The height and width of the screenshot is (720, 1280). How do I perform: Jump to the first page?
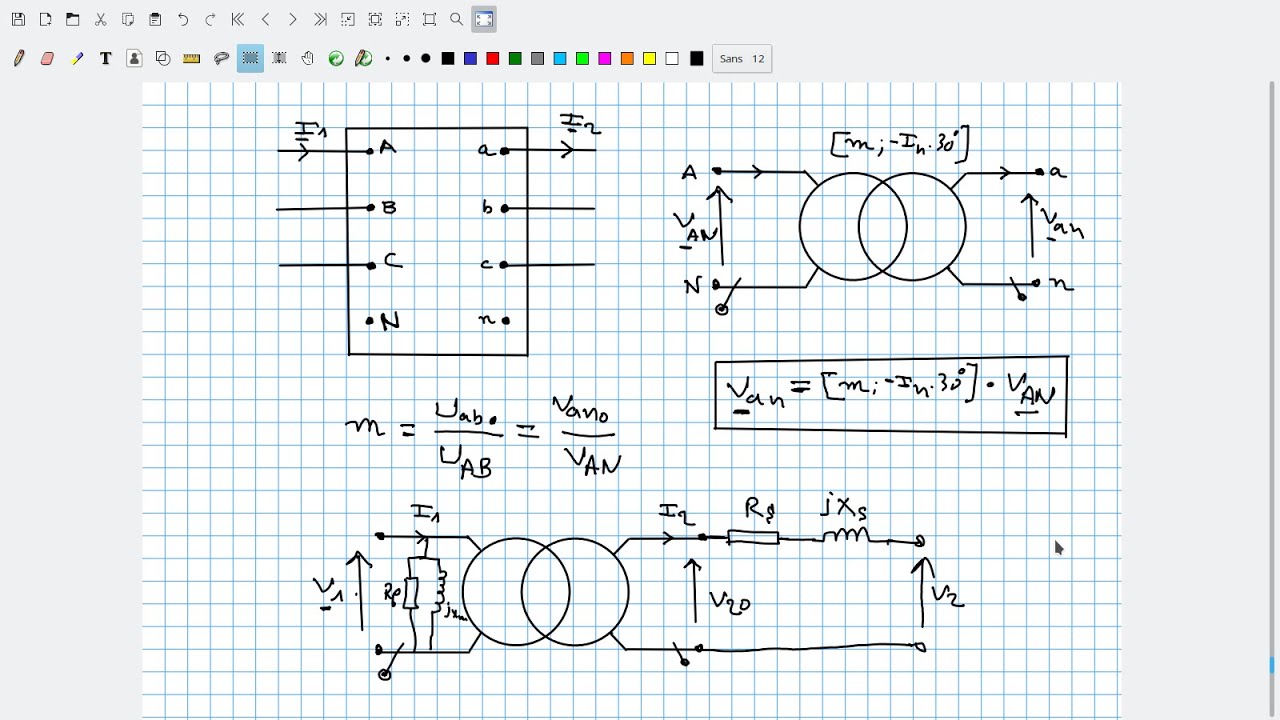237,19
